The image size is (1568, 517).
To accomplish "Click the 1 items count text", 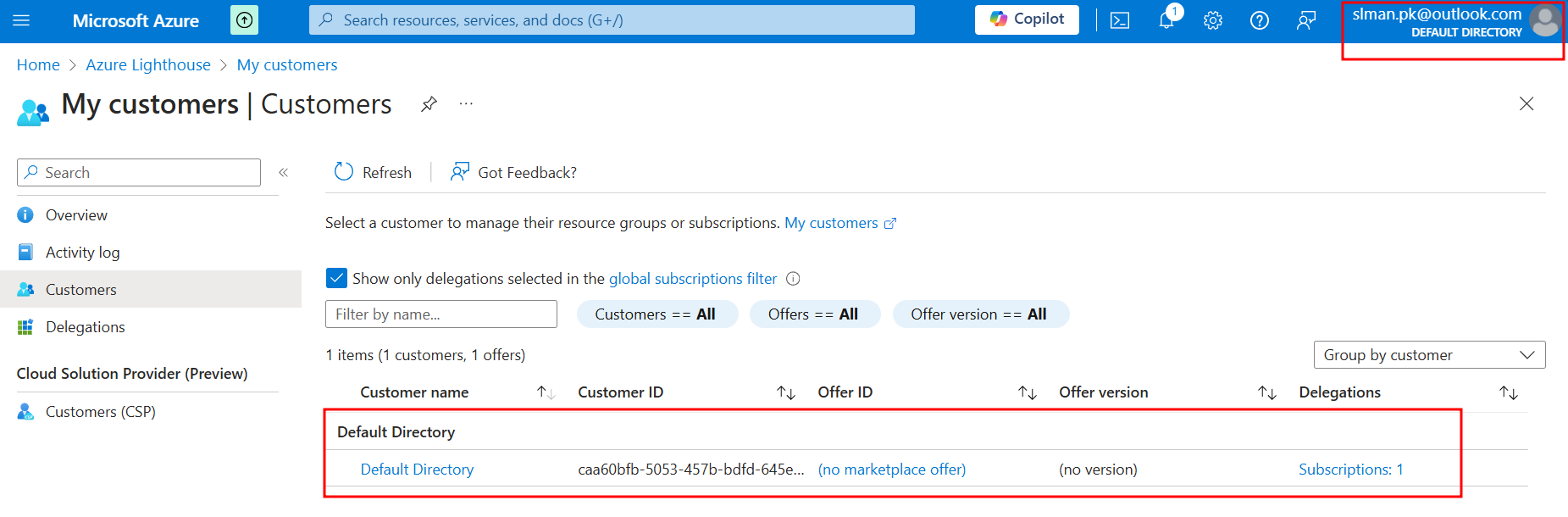I will (425, 355).
